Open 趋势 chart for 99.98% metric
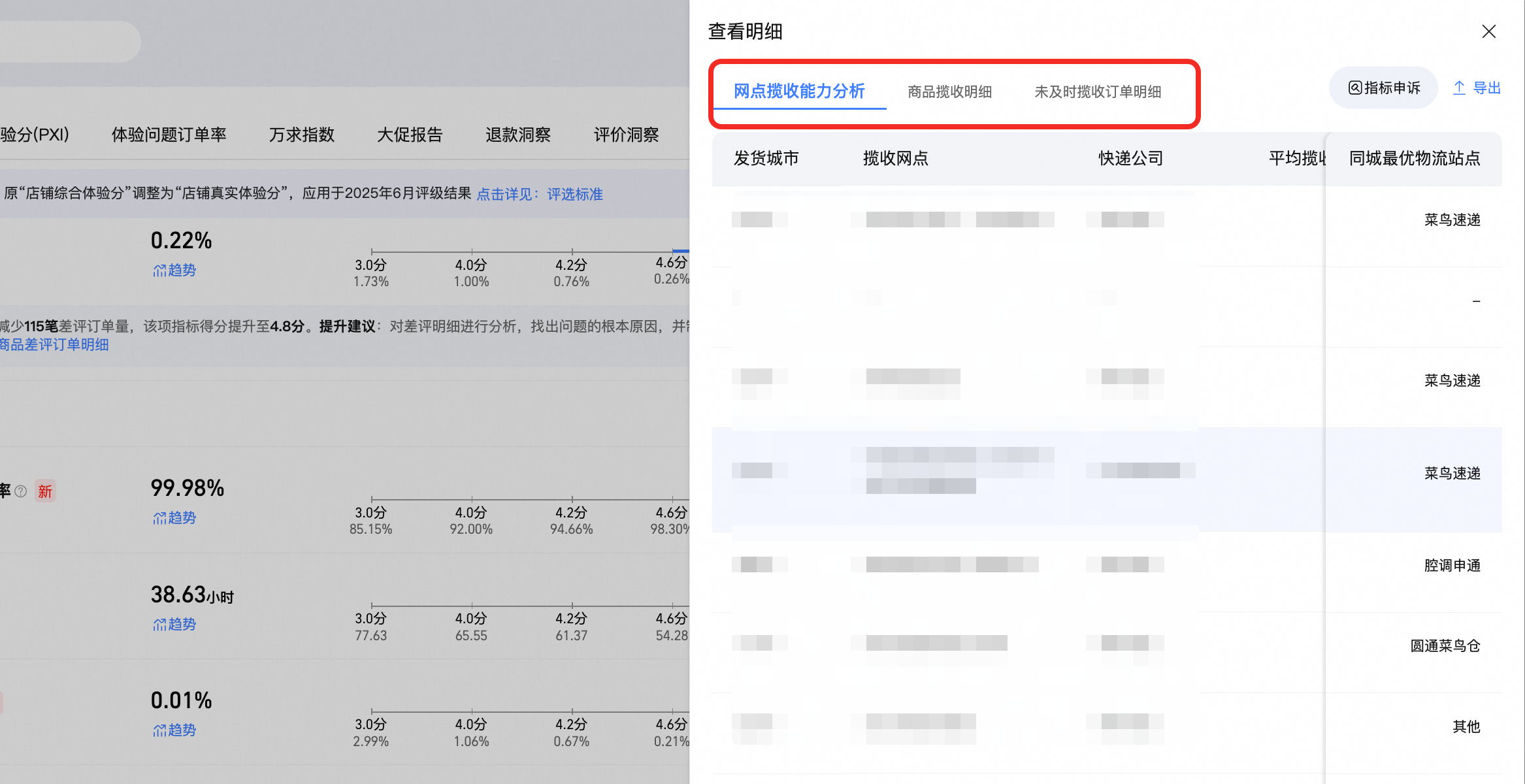1525x784 pixels. [x=174, y=518]
